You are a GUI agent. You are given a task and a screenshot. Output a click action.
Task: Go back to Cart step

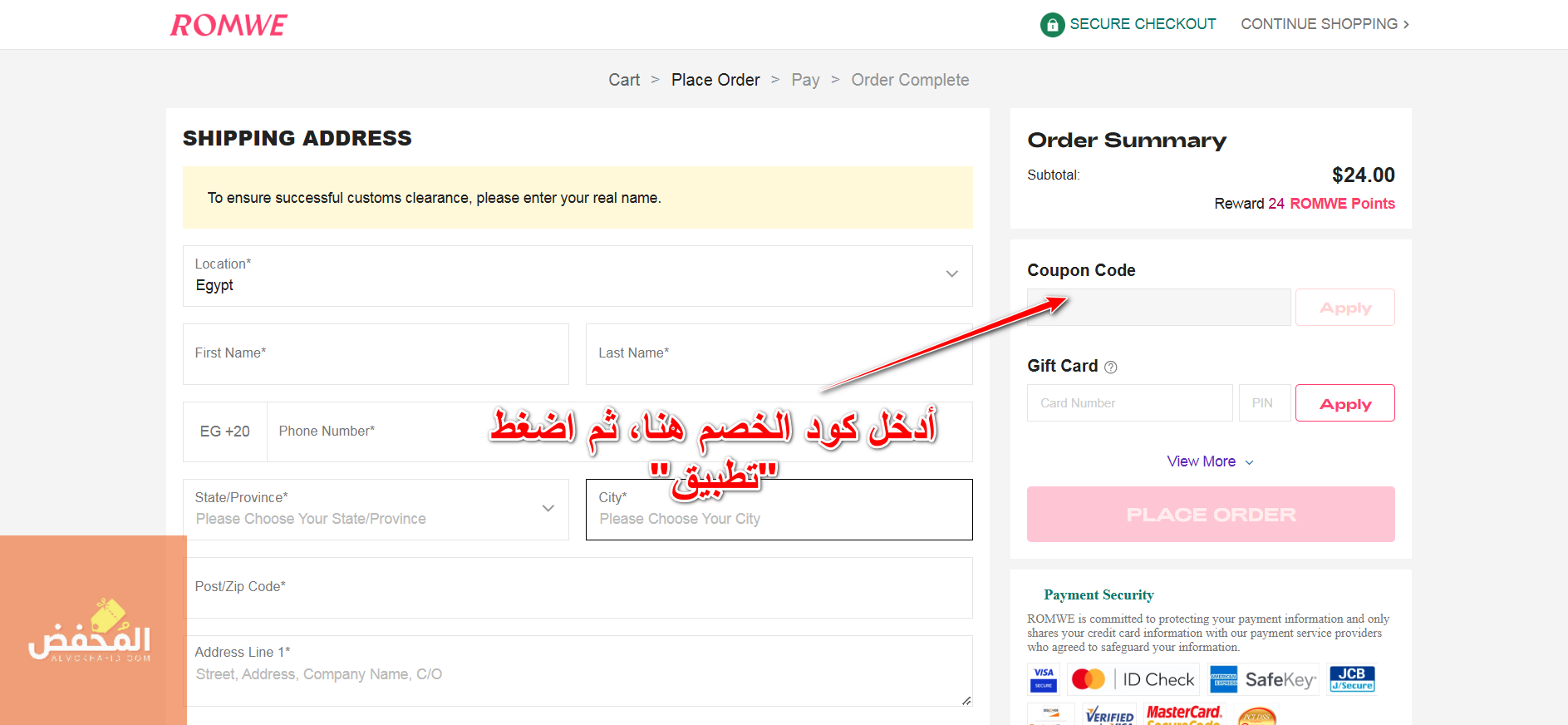pos(624,80)
